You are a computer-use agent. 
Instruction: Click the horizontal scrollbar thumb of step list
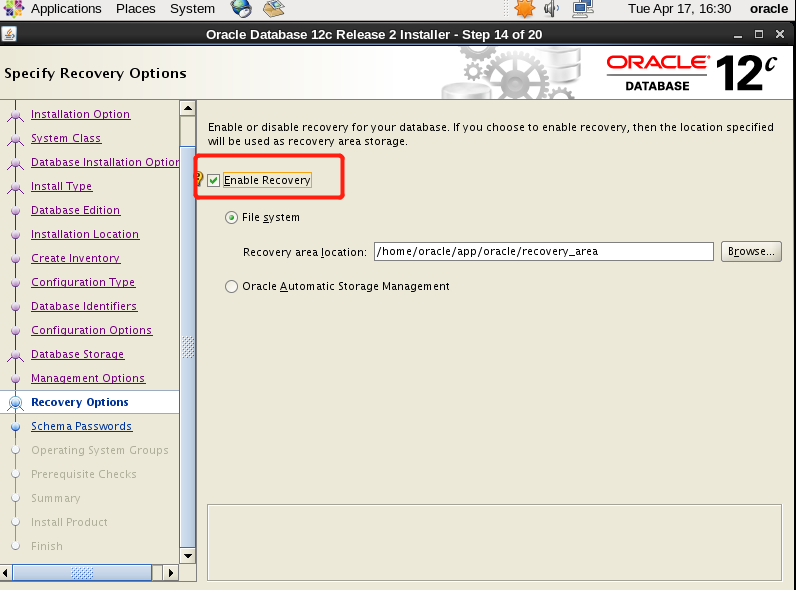pyautogui.click(x=82, y=573)
